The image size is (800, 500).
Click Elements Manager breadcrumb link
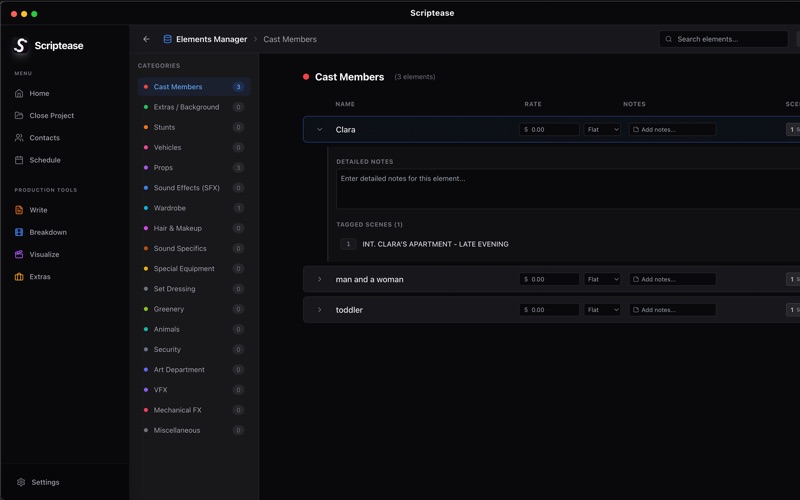[211, 39]
